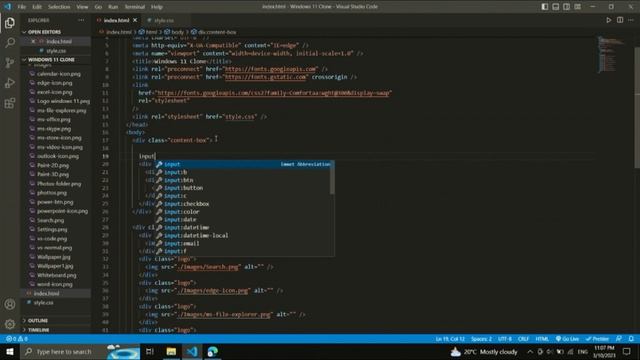Click the style.css href link in code
The height and width of the screenshot is (360, 640).
240,117
